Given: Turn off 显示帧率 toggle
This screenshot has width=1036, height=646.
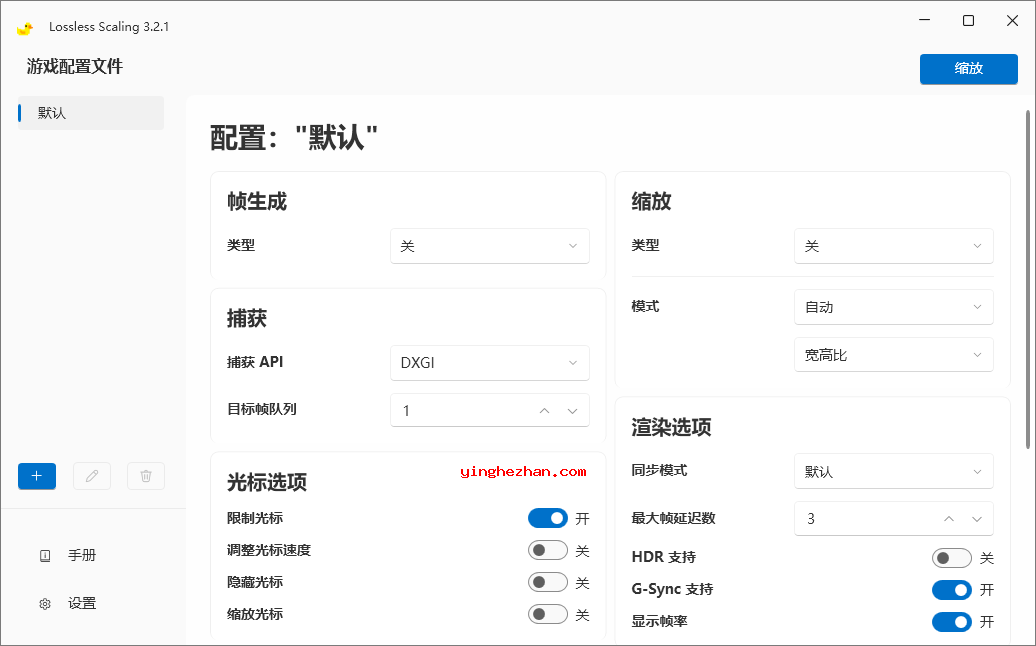Looking at the screenshot, I should (952, 622).
